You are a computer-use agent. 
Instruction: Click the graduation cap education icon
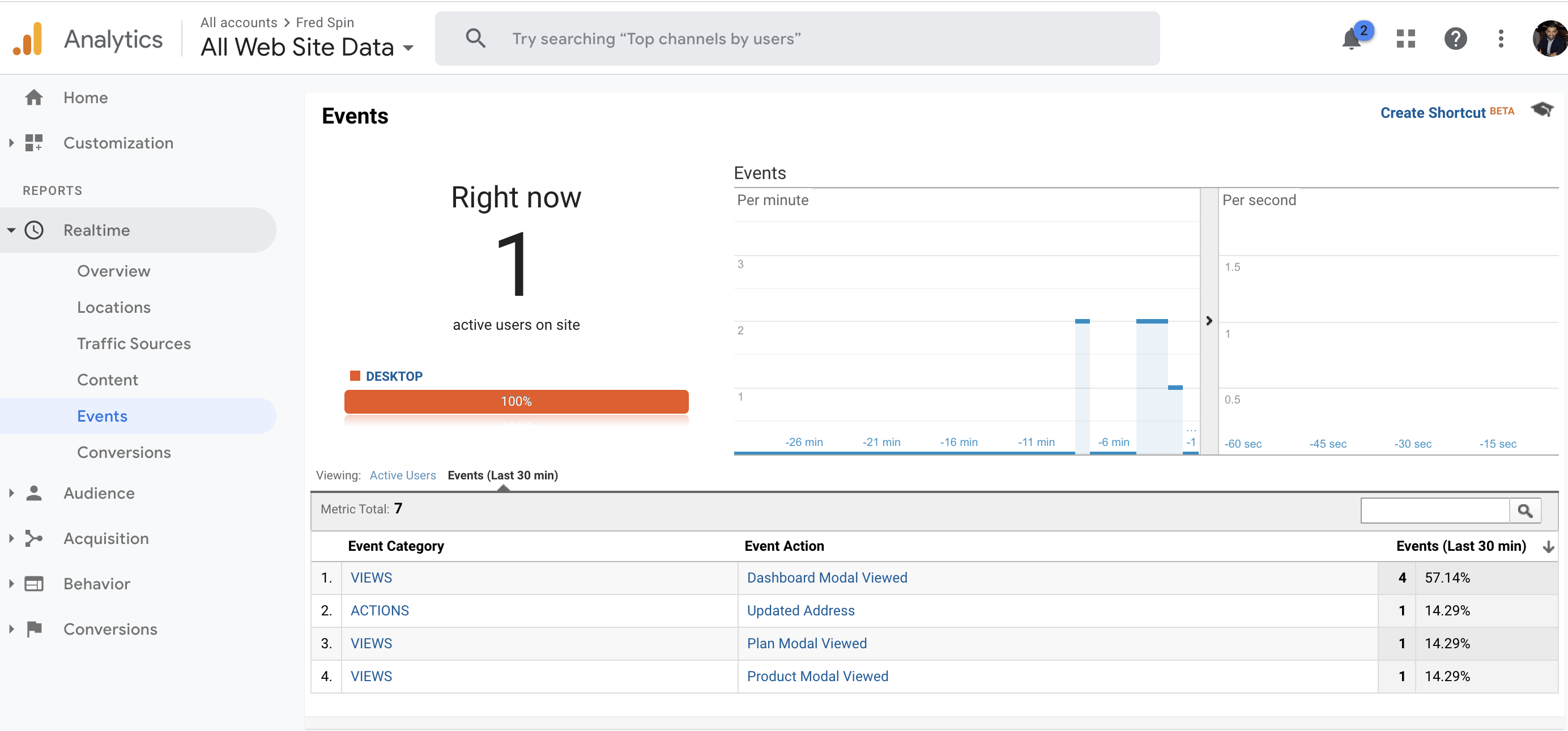click(1542, 110)
